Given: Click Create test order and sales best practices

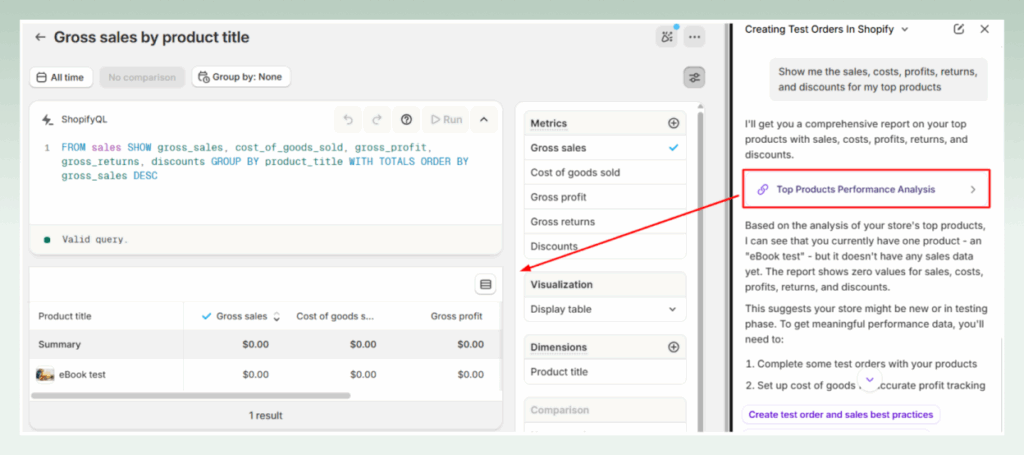Looking at the screenshot, I should tap(841, 415).
